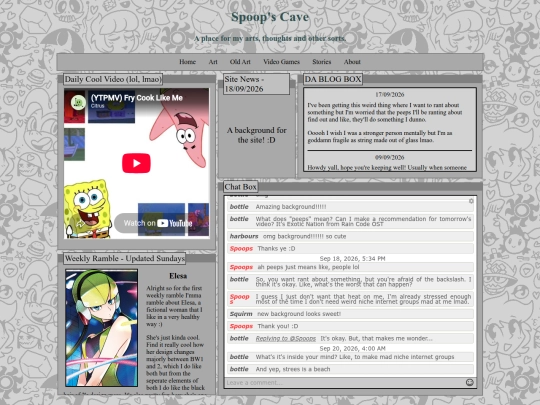Open the Video Games page
The width and height of the screenshot is (540, 405).
click(281, 62)
